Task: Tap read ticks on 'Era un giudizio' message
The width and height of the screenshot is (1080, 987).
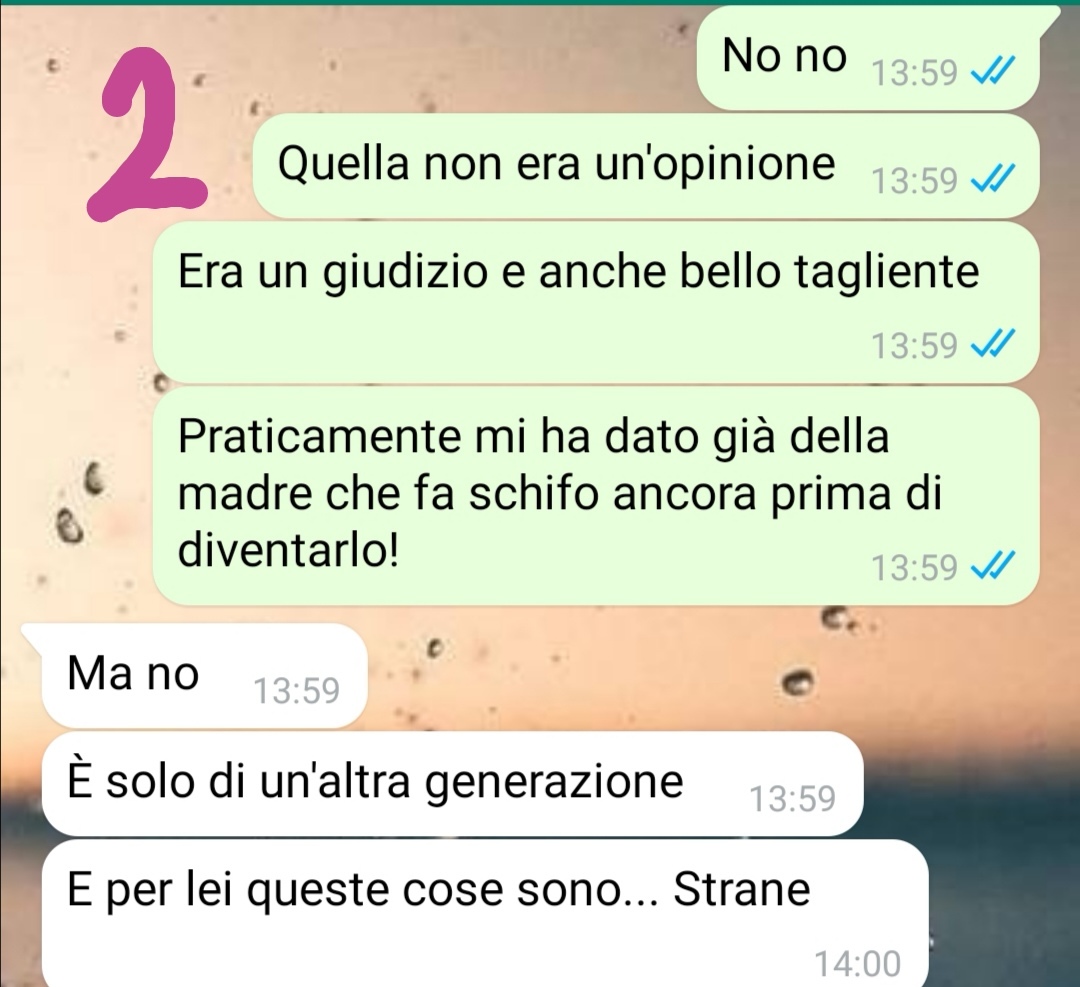Action: 993,344
